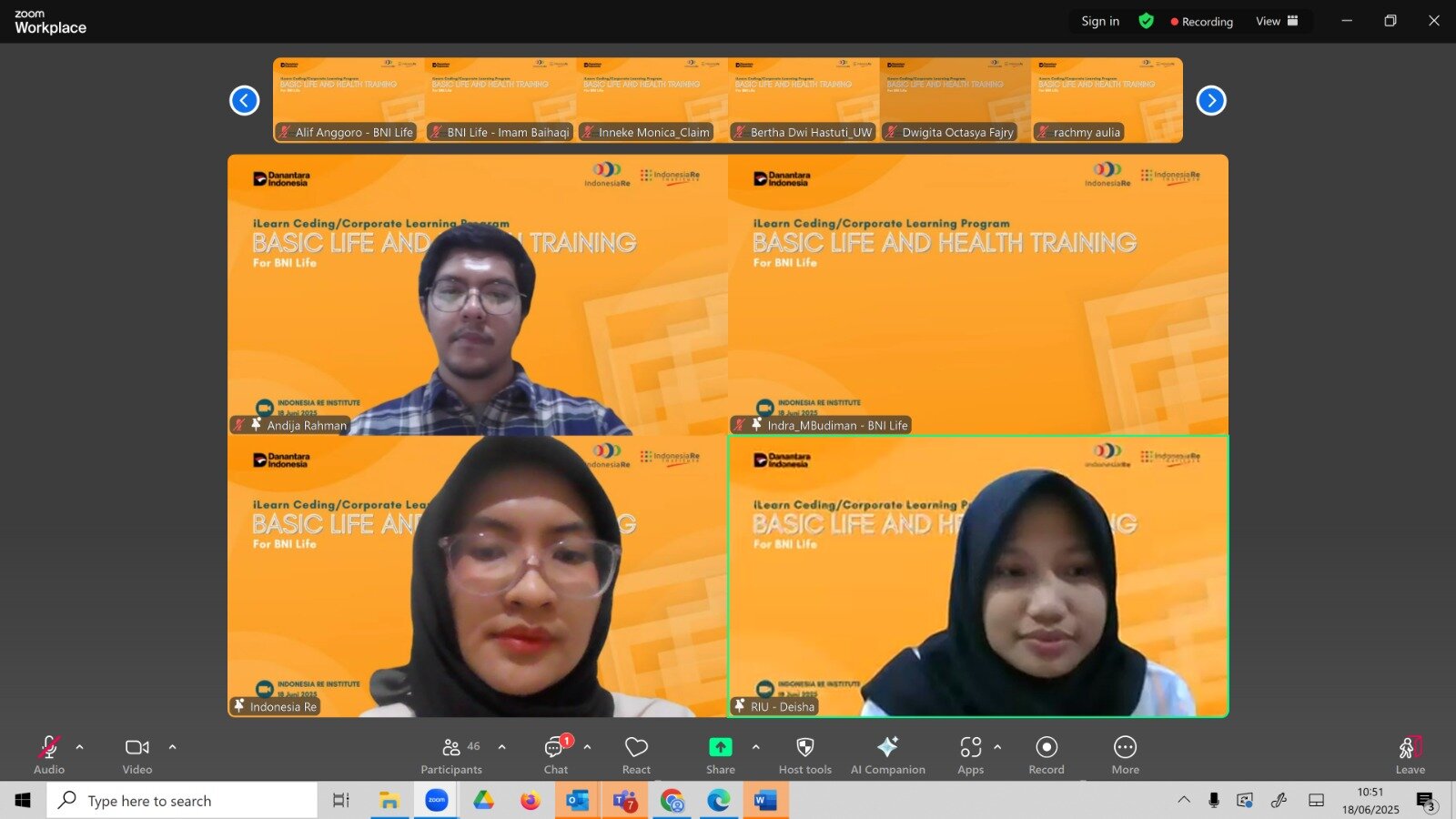Unmute the microphone using Audio button
This screenshot has height=819, width=1456.
49,755
